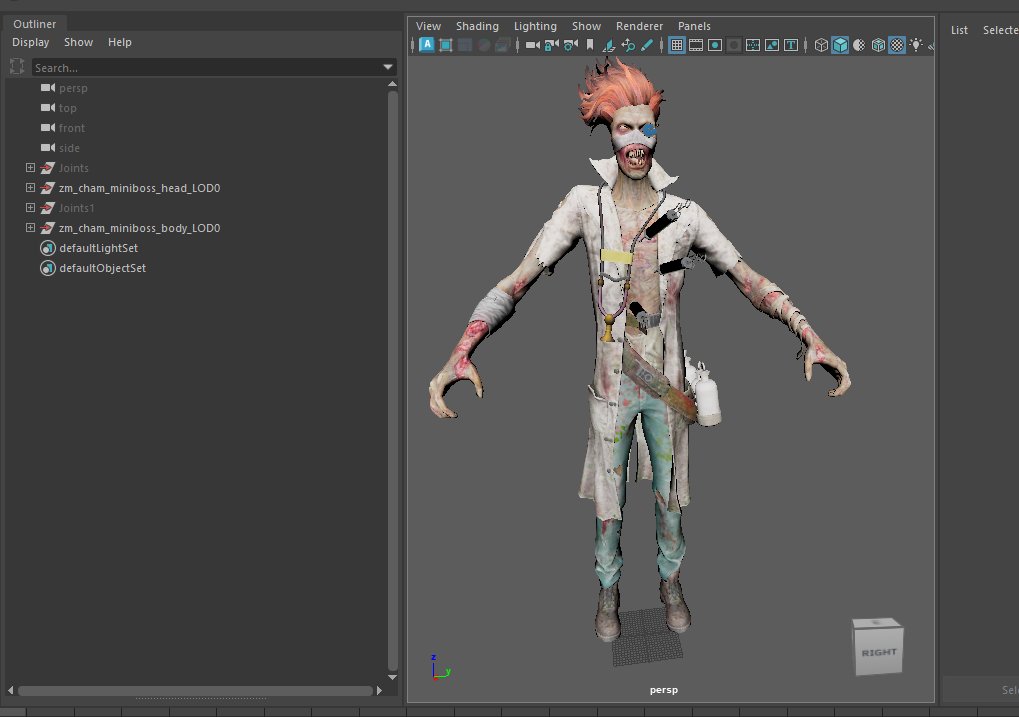
Task: Toggle the Resolution Gate icon
Action: pyautogui.click(x=715, y=45)
